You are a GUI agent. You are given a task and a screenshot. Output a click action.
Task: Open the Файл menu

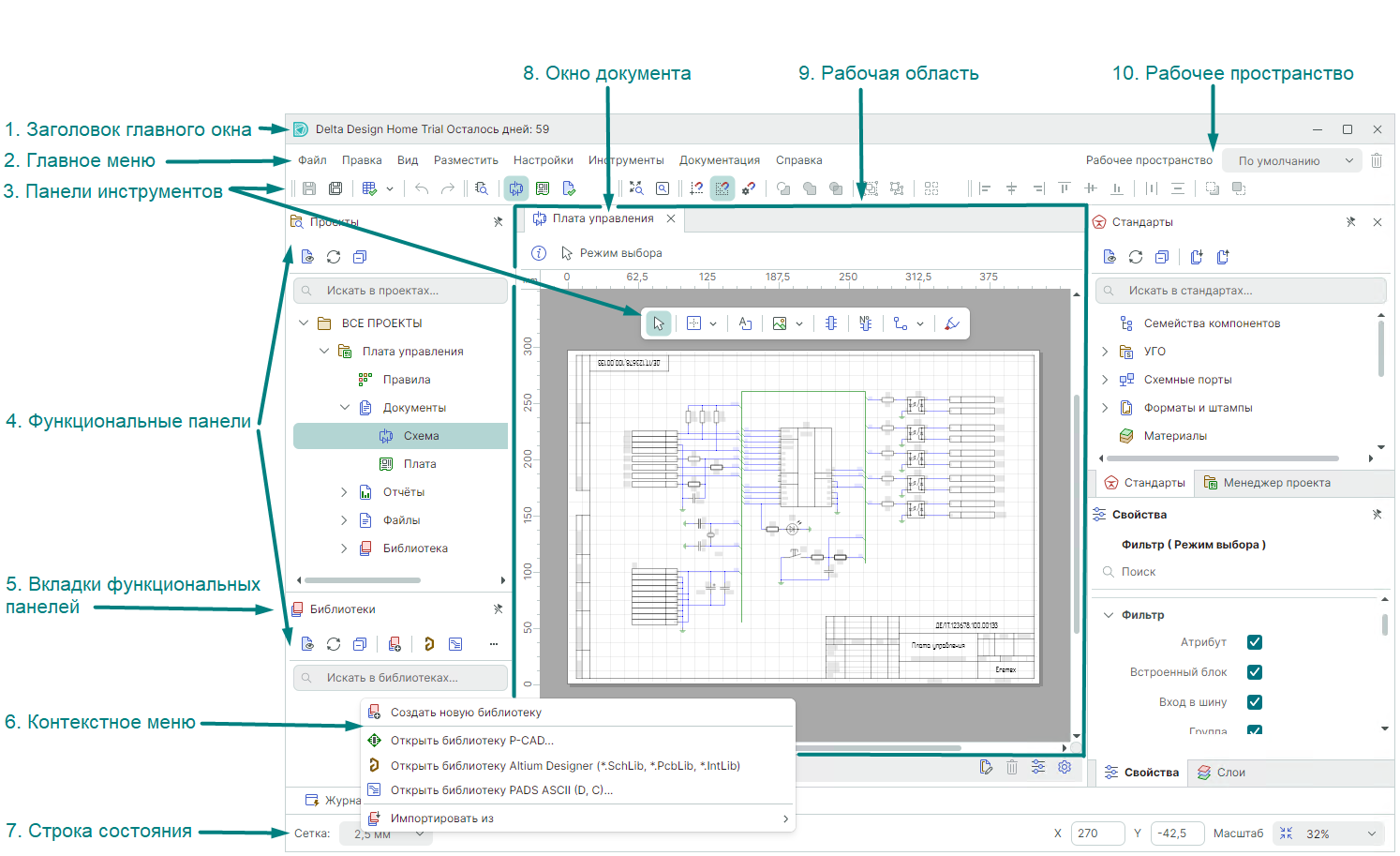pos(312,160)
